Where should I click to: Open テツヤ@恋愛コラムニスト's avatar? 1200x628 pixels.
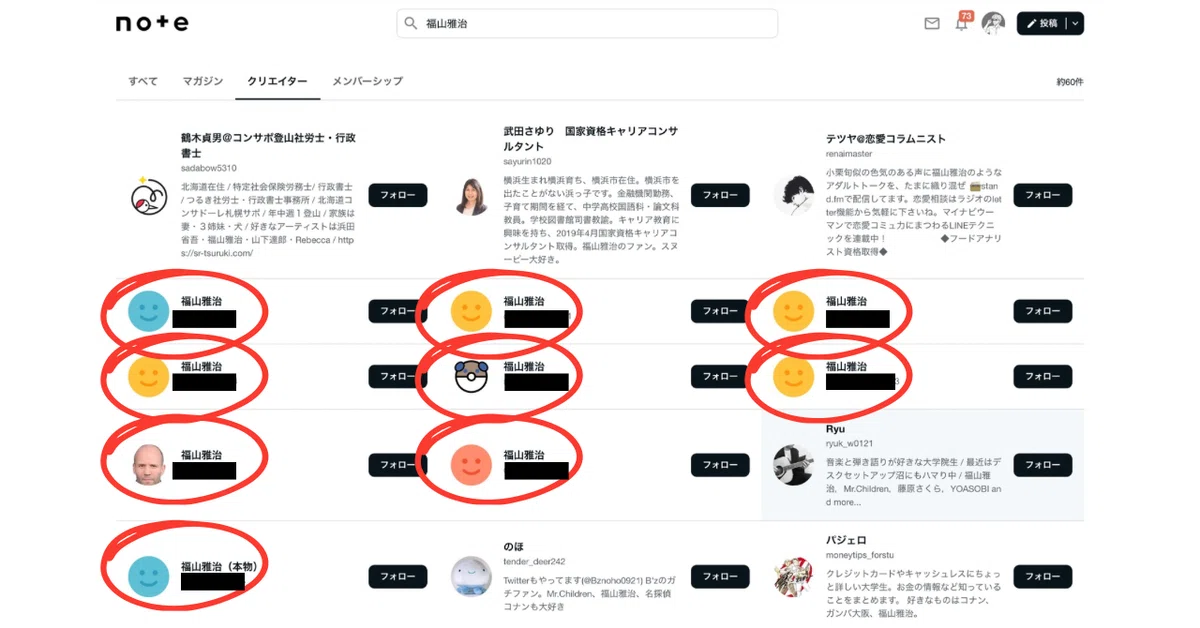tap(794, 195)
